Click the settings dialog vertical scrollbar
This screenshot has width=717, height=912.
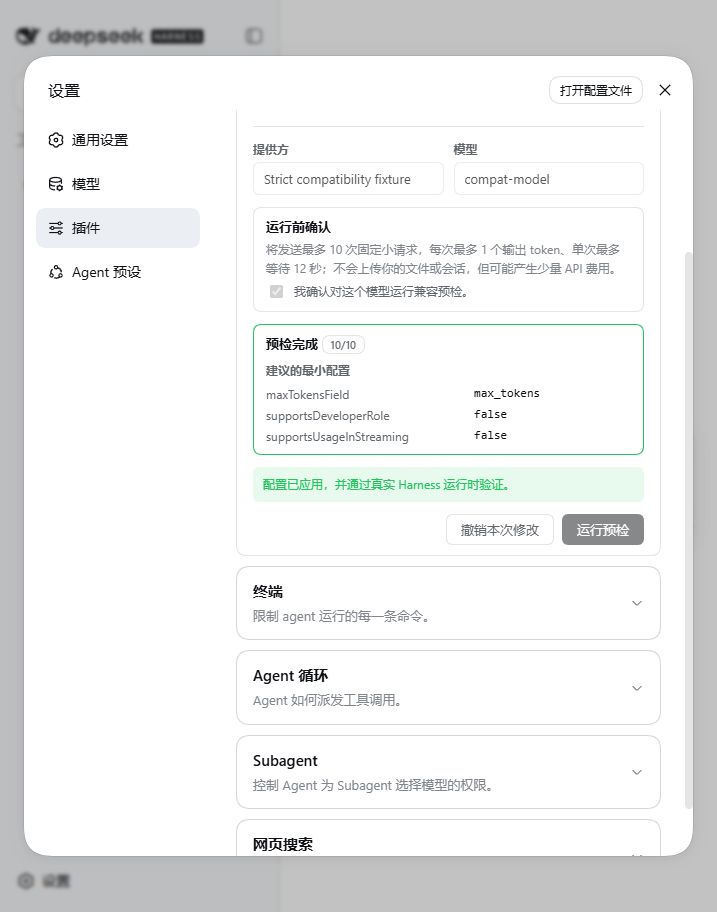point(689,530)
